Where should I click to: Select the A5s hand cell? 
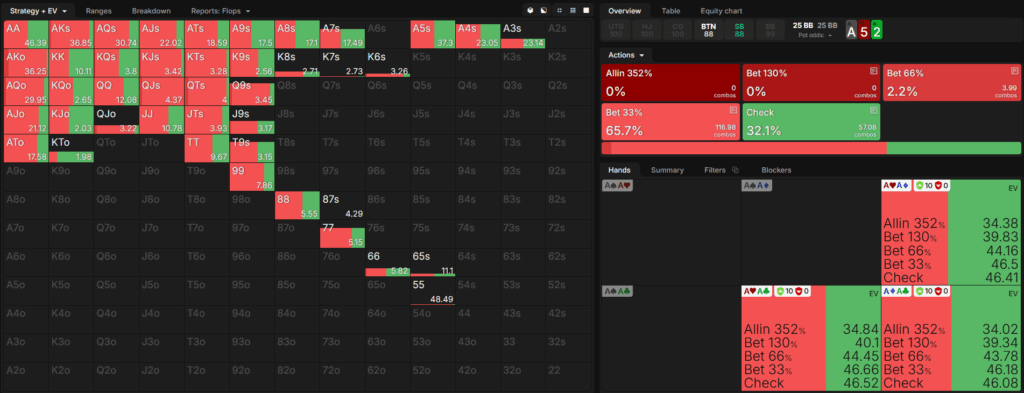[x=432, y=35]
